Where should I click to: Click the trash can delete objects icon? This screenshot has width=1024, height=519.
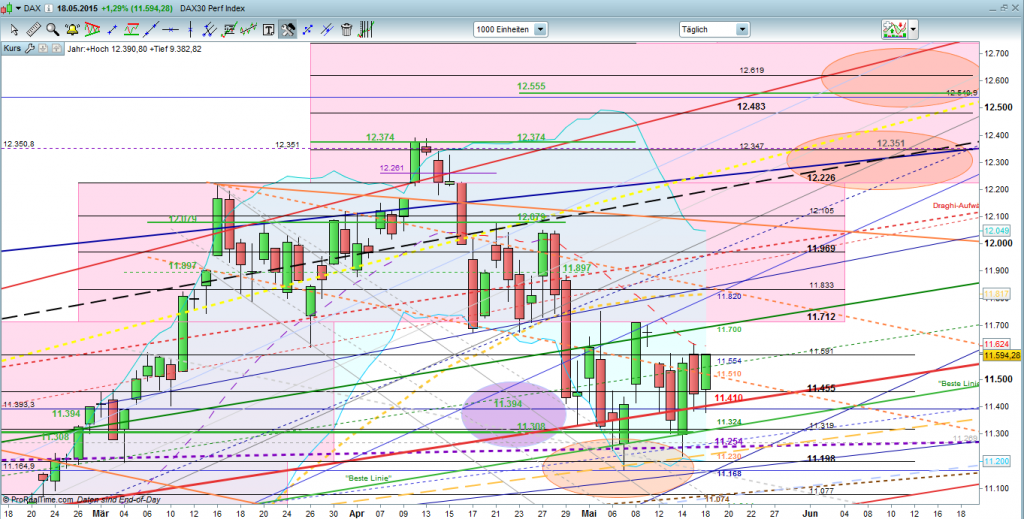click(347, 29)
